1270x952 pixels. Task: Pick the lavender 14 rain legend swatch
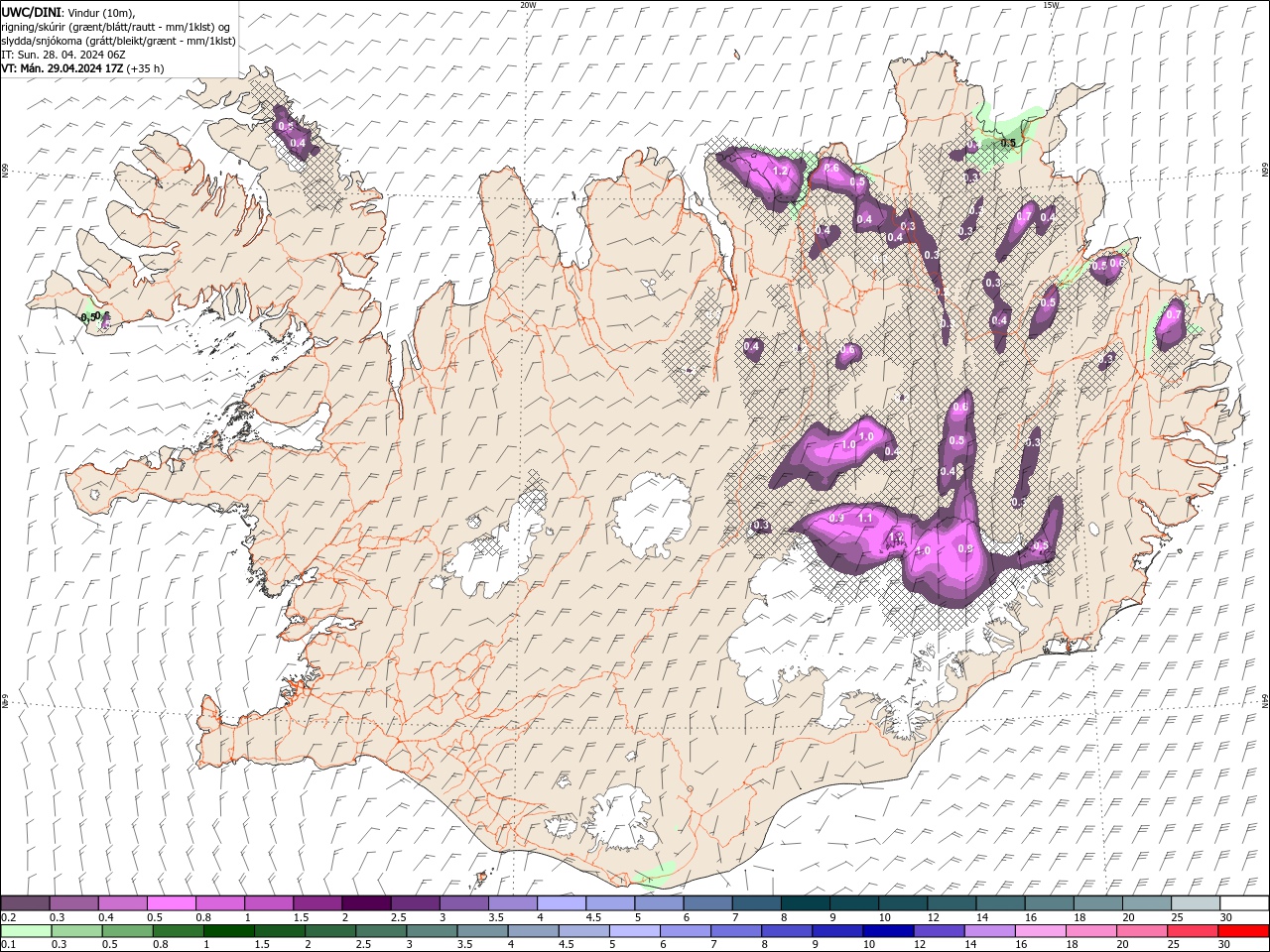point(988,931)
